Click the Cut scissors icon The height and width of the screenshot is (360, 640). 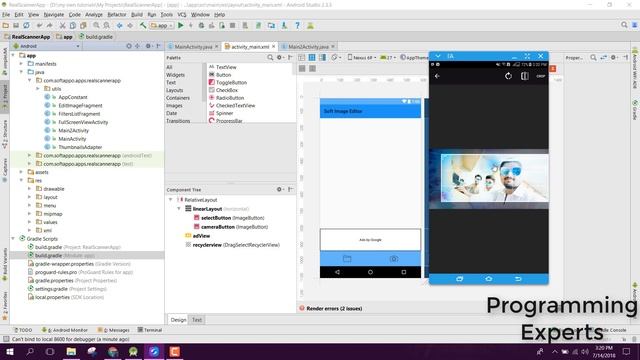(62, 25)
